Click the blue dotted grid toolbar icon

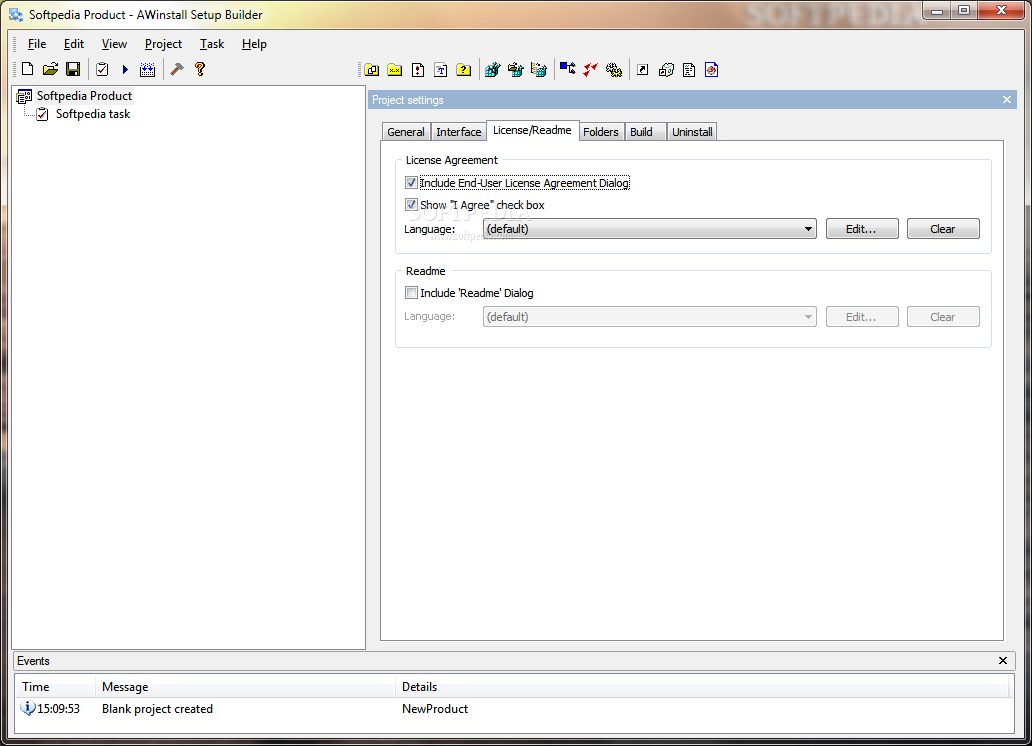click(147, 69)
